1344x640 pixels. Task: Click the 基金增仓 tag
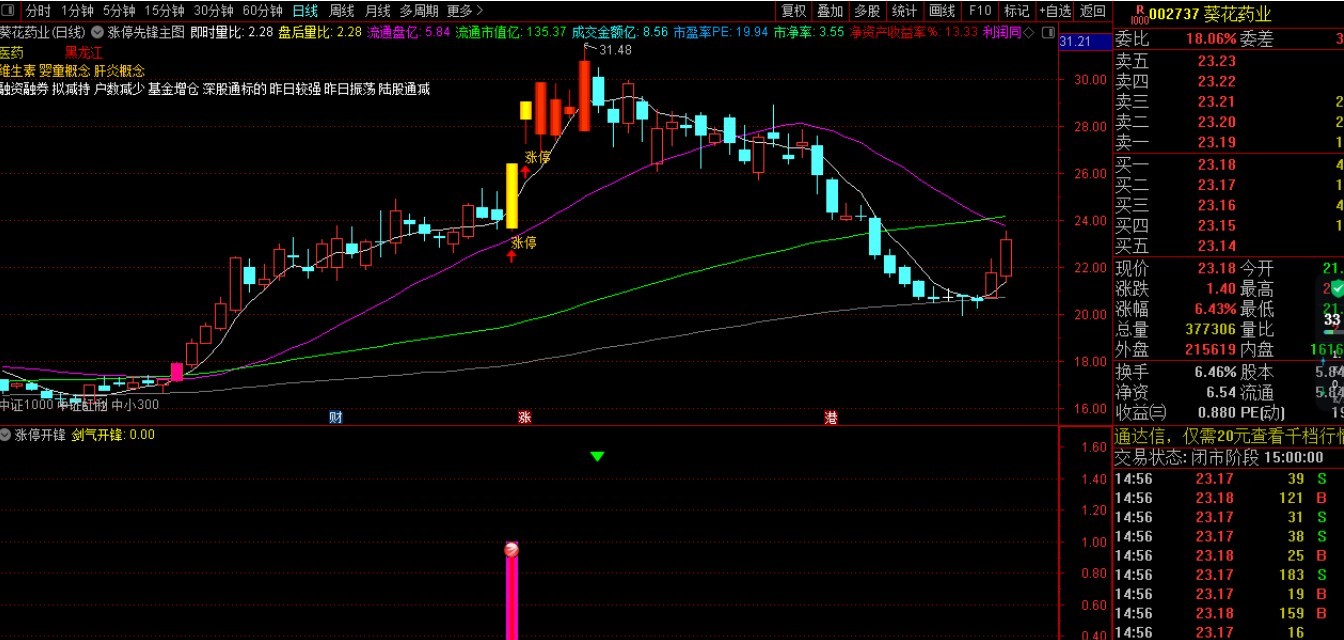click(x=172, y=89)
